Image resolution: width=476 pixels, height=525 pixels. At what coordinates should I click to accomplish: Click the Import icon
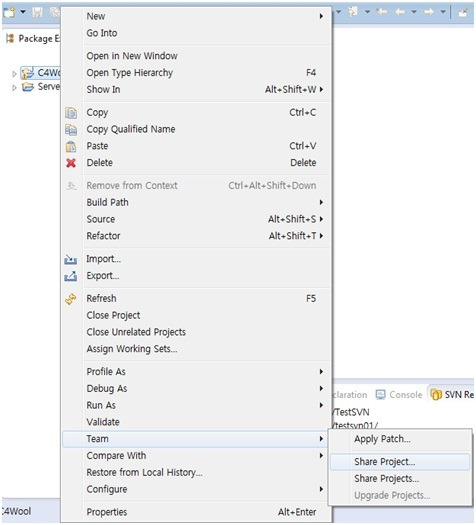tap(71, 259)
